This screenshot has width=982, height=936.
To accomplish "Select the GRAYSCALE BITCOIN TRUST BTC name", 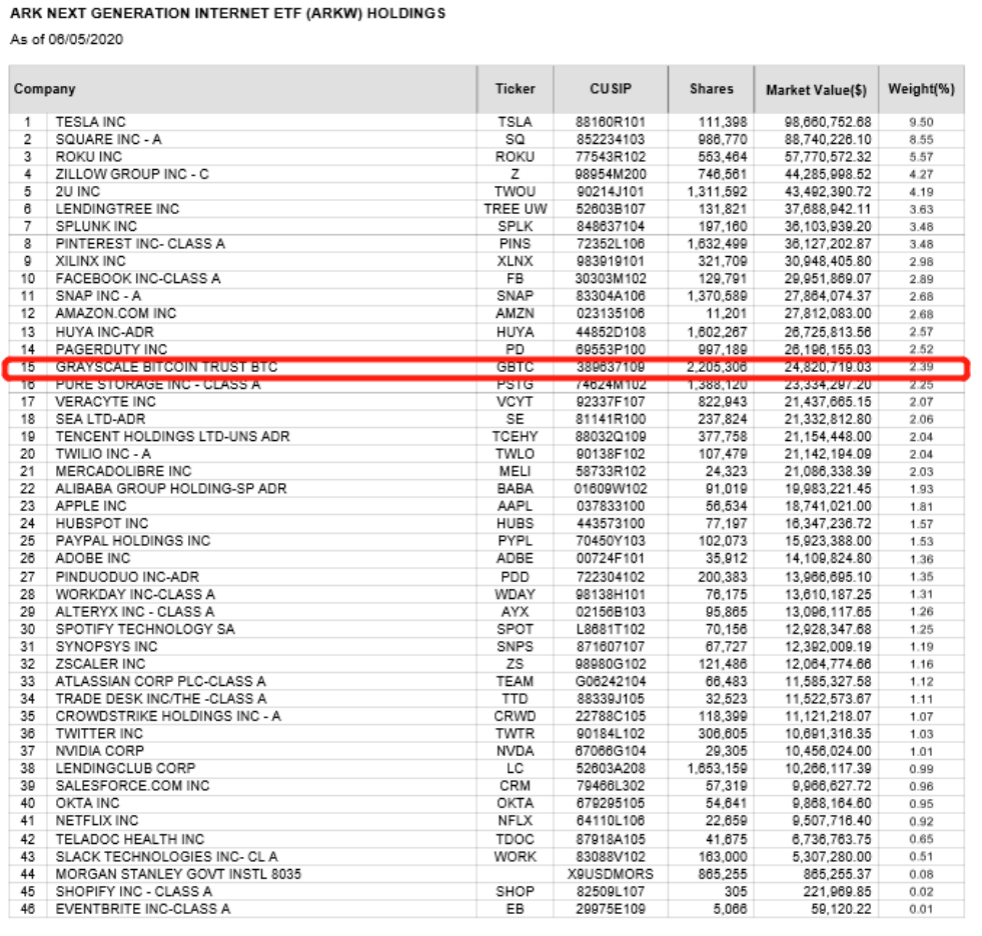I will pos(166,367).
